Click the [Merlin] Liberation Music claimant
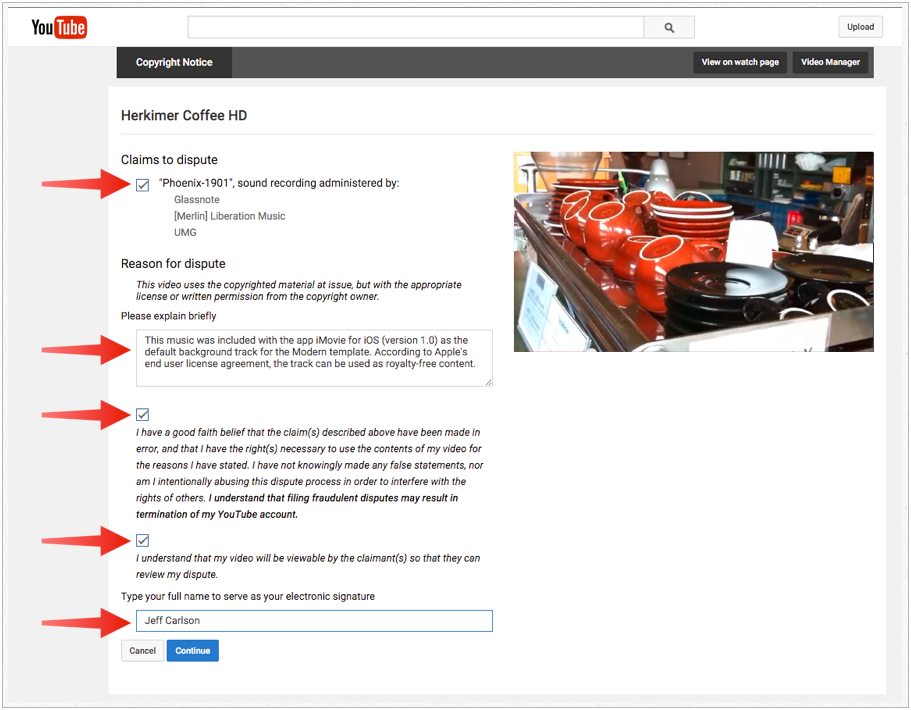Viewport: 911px width, 710px height. point(229,216)
